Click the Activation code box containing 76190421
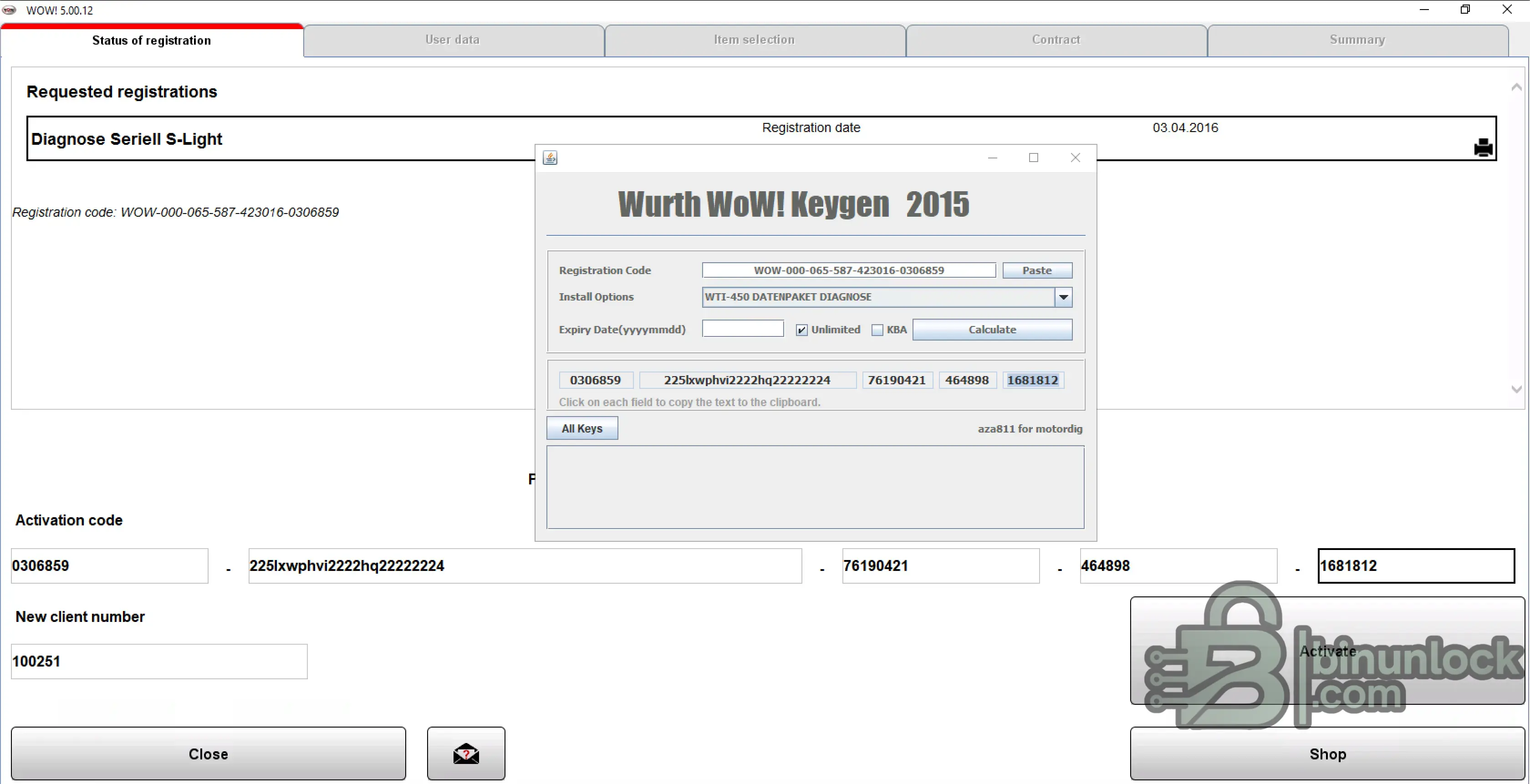 (x=941, y=566)
